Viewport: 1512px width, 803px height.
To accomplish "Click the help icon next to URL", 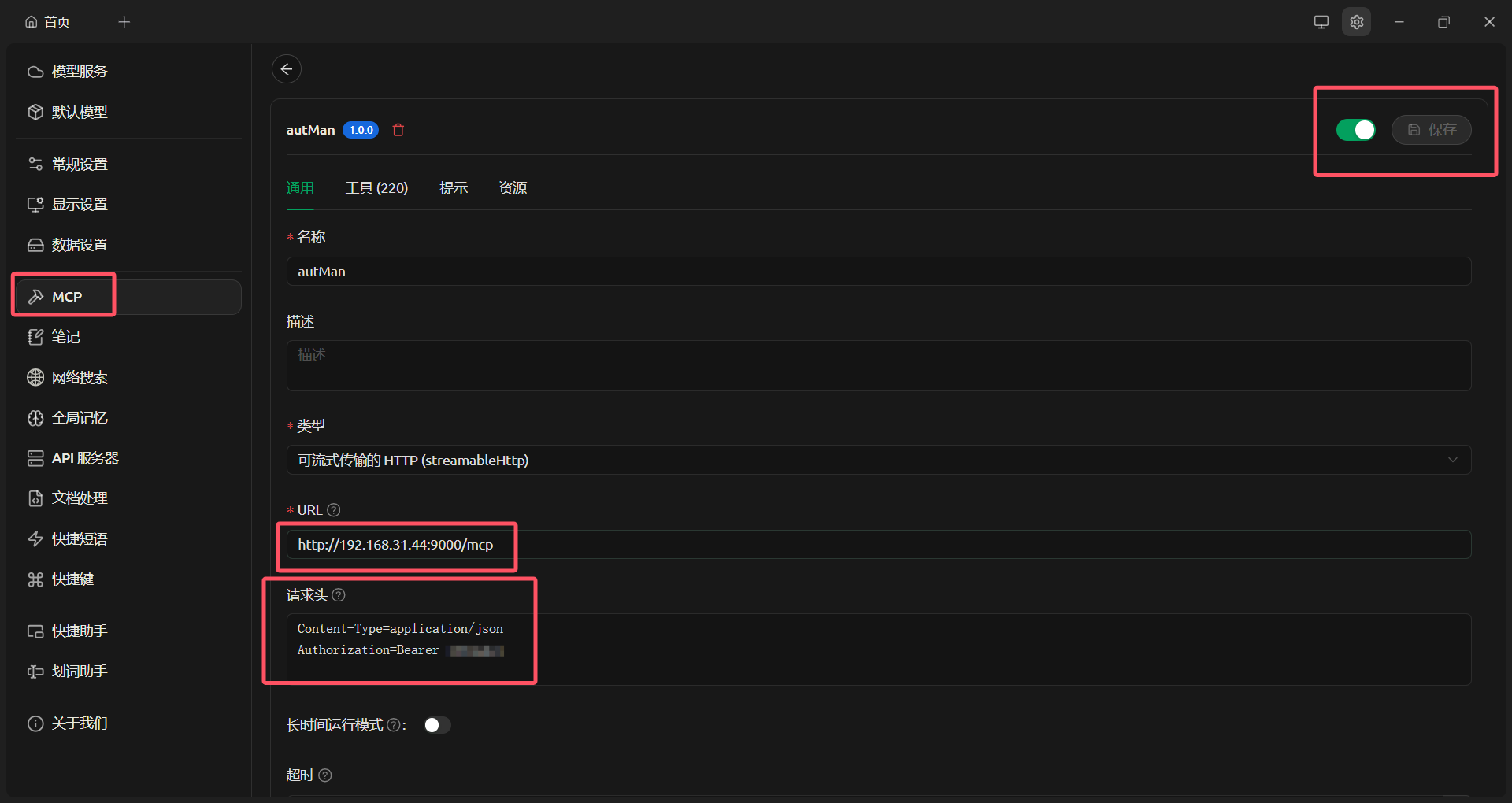I will click(334, 510).
